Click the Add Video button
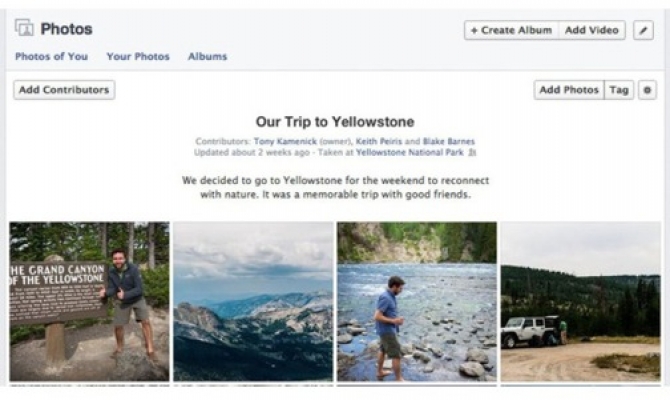 point(591,30)
